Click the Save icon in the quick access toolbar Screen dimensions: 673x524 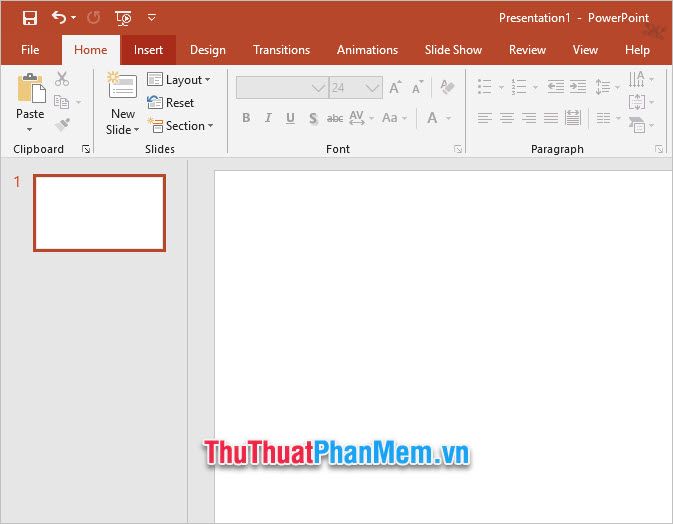pos(30,17)
